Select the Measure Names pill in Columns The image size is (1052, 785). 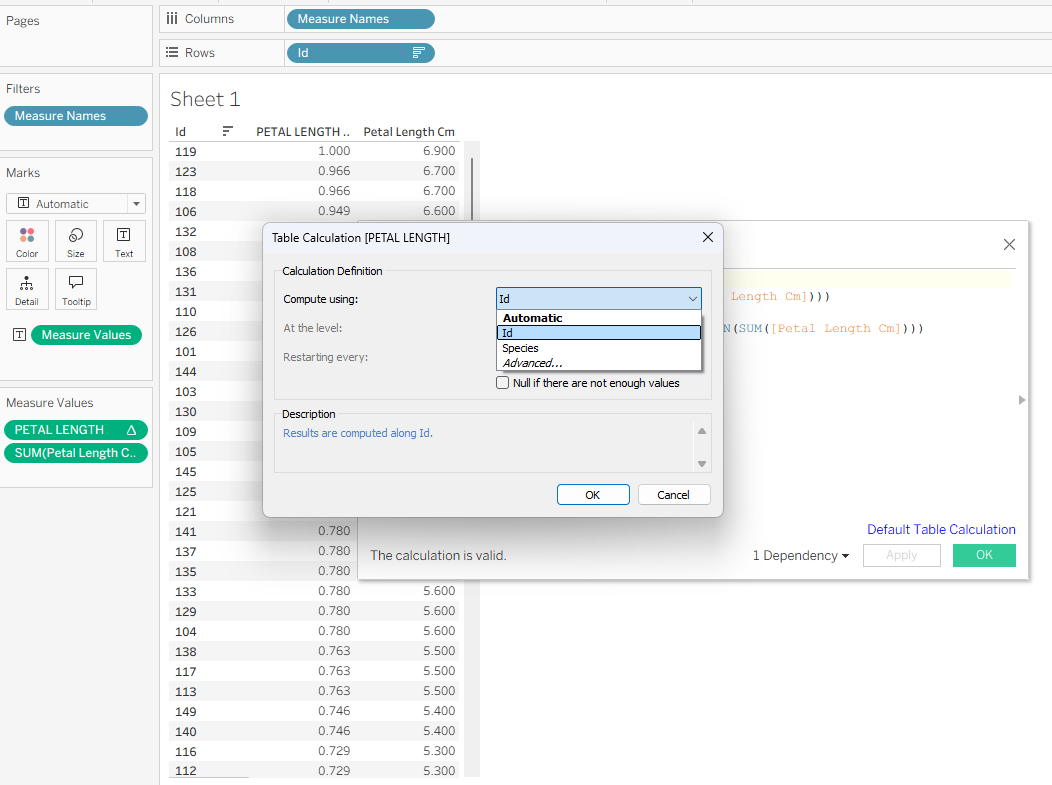coord(361,19)
